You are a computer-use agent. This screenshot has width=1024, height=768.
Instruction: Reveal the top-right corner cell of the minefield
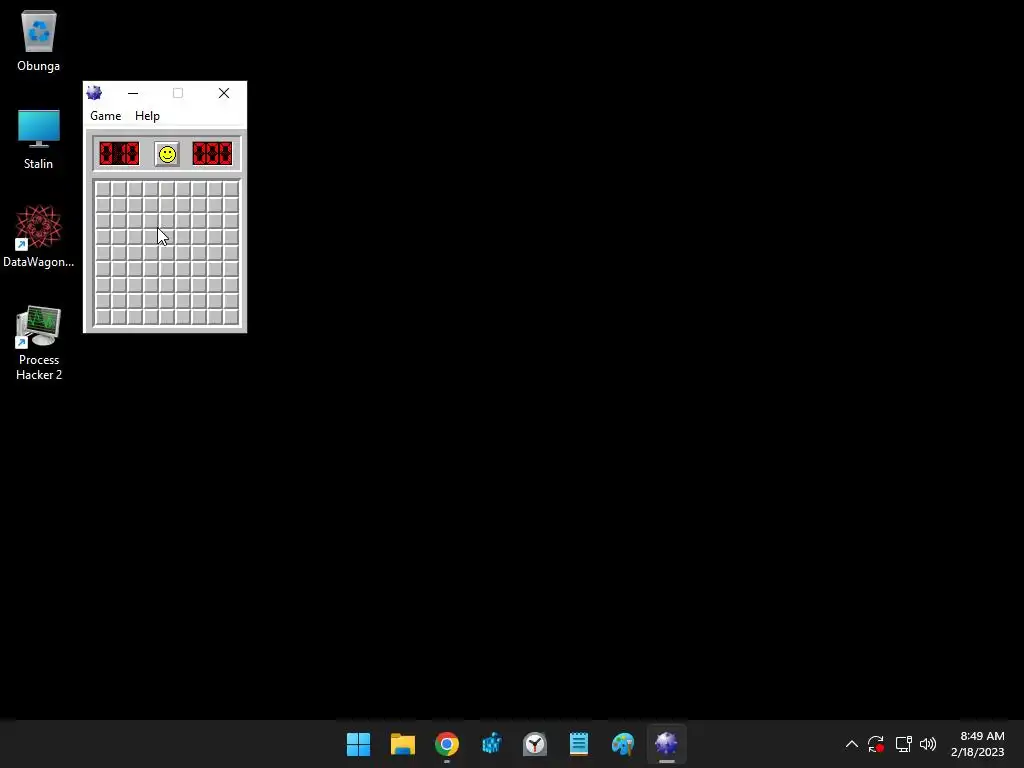click(x=231, y=189)
